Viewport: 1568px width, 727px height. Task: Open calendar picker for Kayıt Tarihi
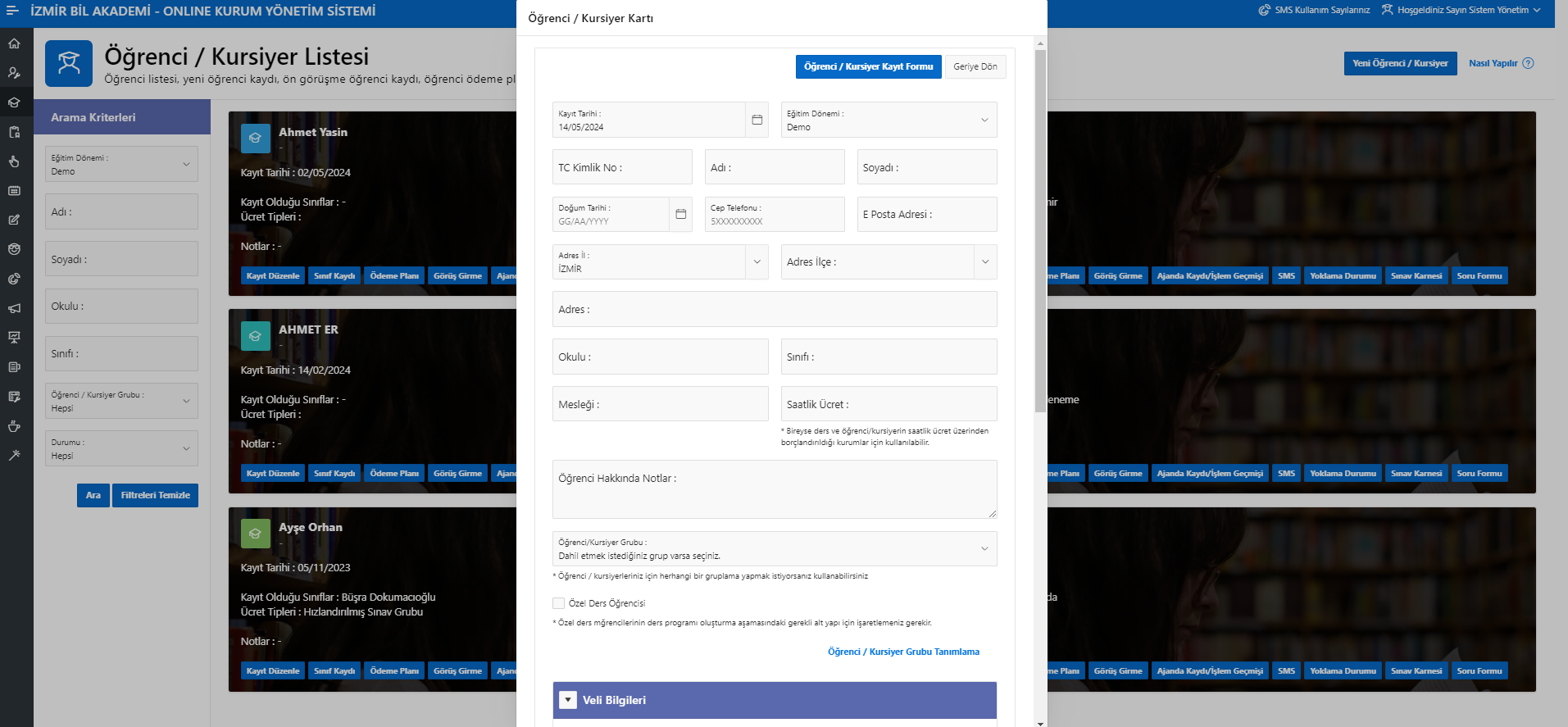pos(757,120)
